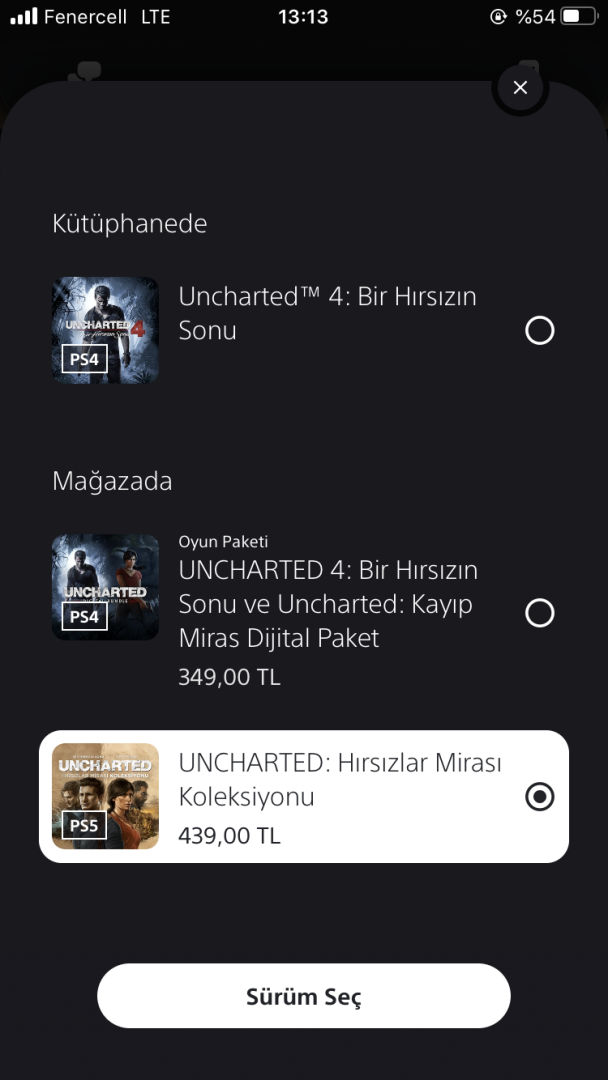Choose the UNCHARTED 4 Dijital Paket title text
Viewport: 608px width, 1080px height.
tap(327, 604)
